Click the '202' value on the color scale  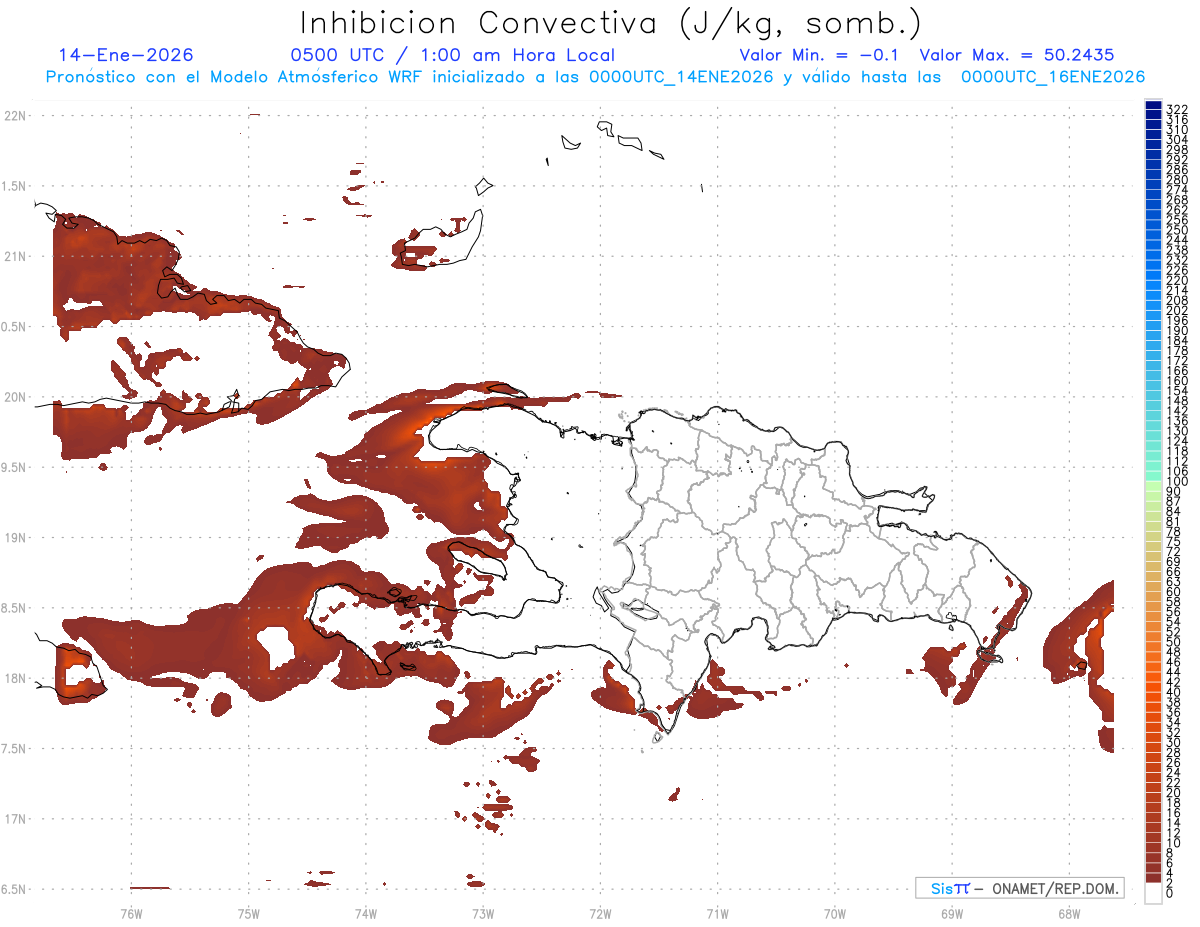[x=1177, y=310]
